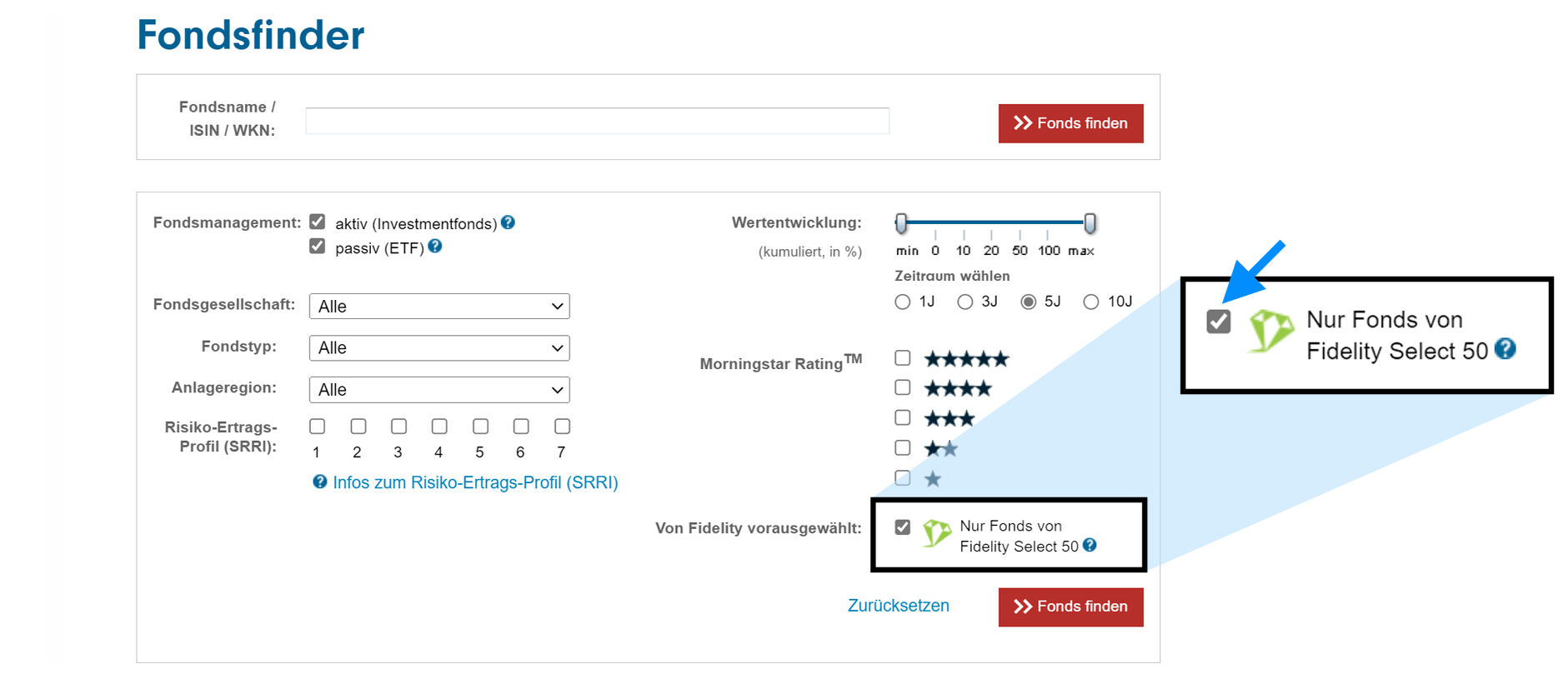Image resolution: width=1568 pixels, height=674 pixels.
Task: Click the Zurücksetzen link
Action: point(898,606)
